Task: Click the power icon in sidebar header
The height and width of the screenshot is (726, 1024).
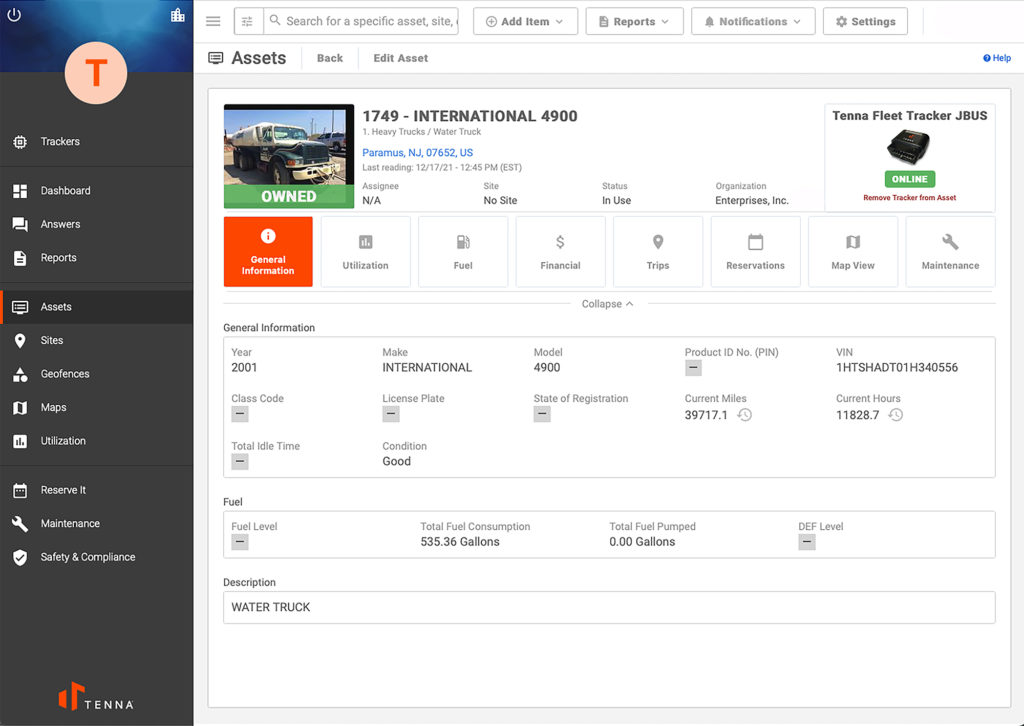Action: 14,15
